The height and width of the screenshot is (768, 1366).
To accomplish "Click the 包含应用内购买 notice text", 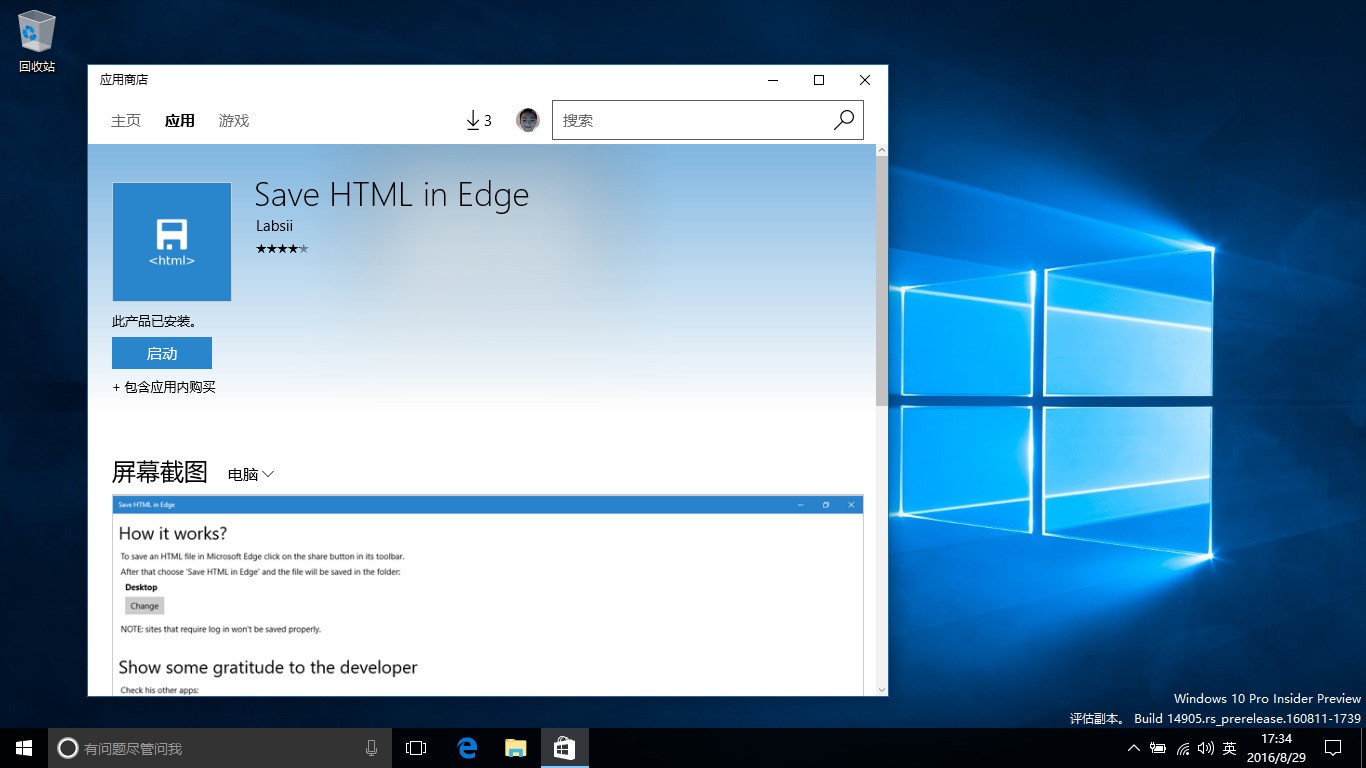I will [164, 387].
